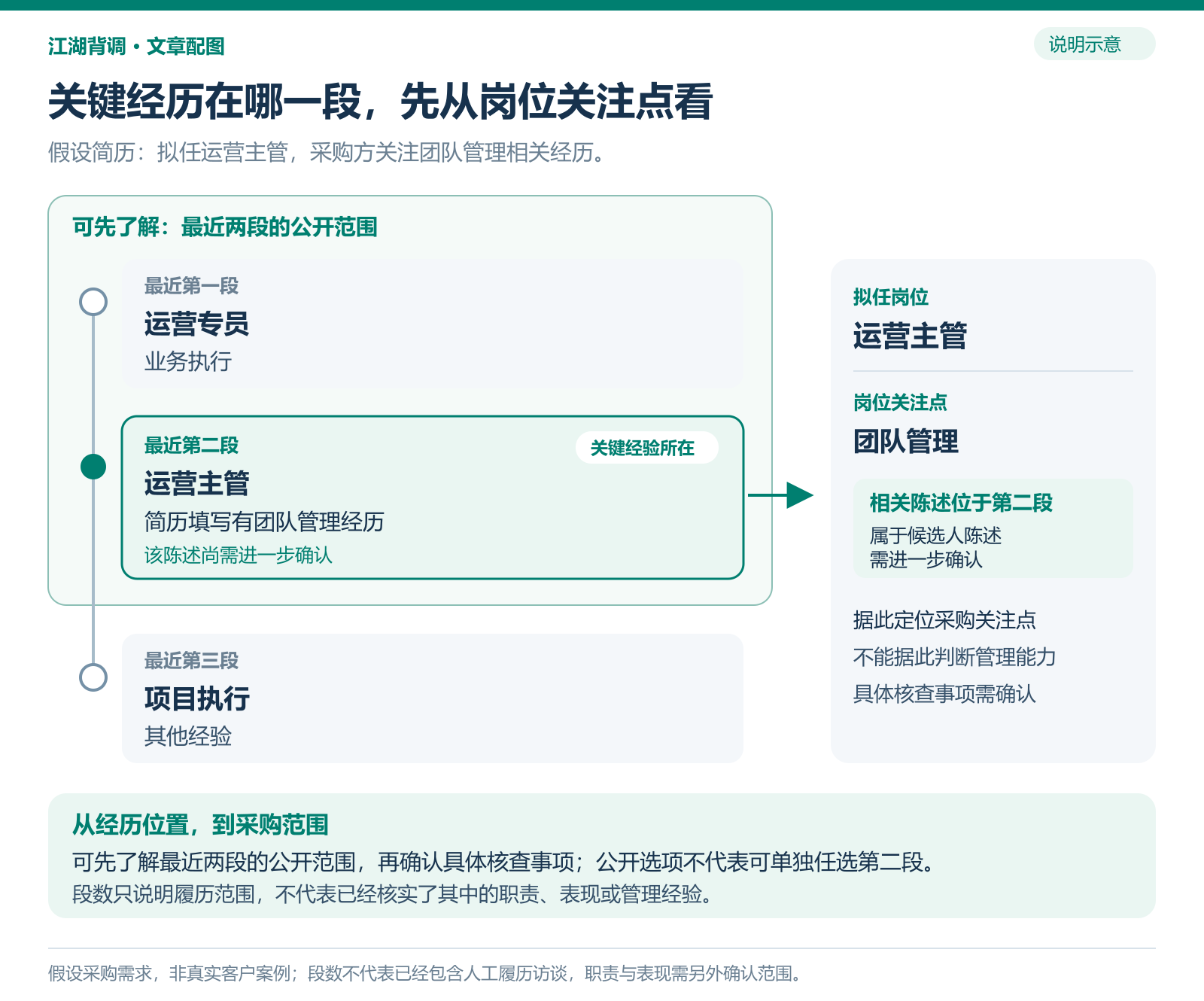Click 运营主管 in the 最近第二段 card
Viewport: 1204px width, 1001px height.
(196, 483)
